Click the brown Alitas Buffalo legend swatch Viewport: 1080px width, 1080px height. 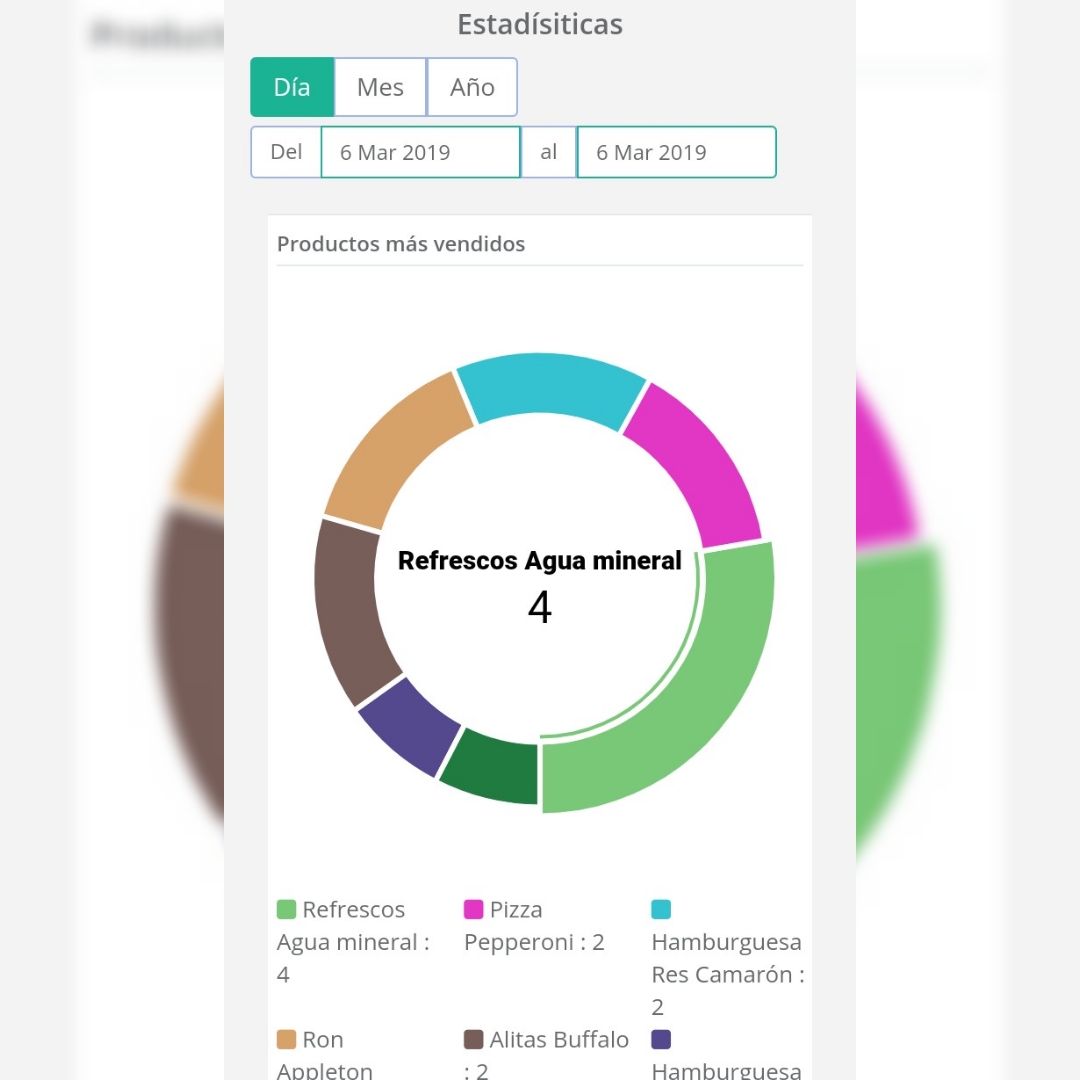coord(474,1040)
